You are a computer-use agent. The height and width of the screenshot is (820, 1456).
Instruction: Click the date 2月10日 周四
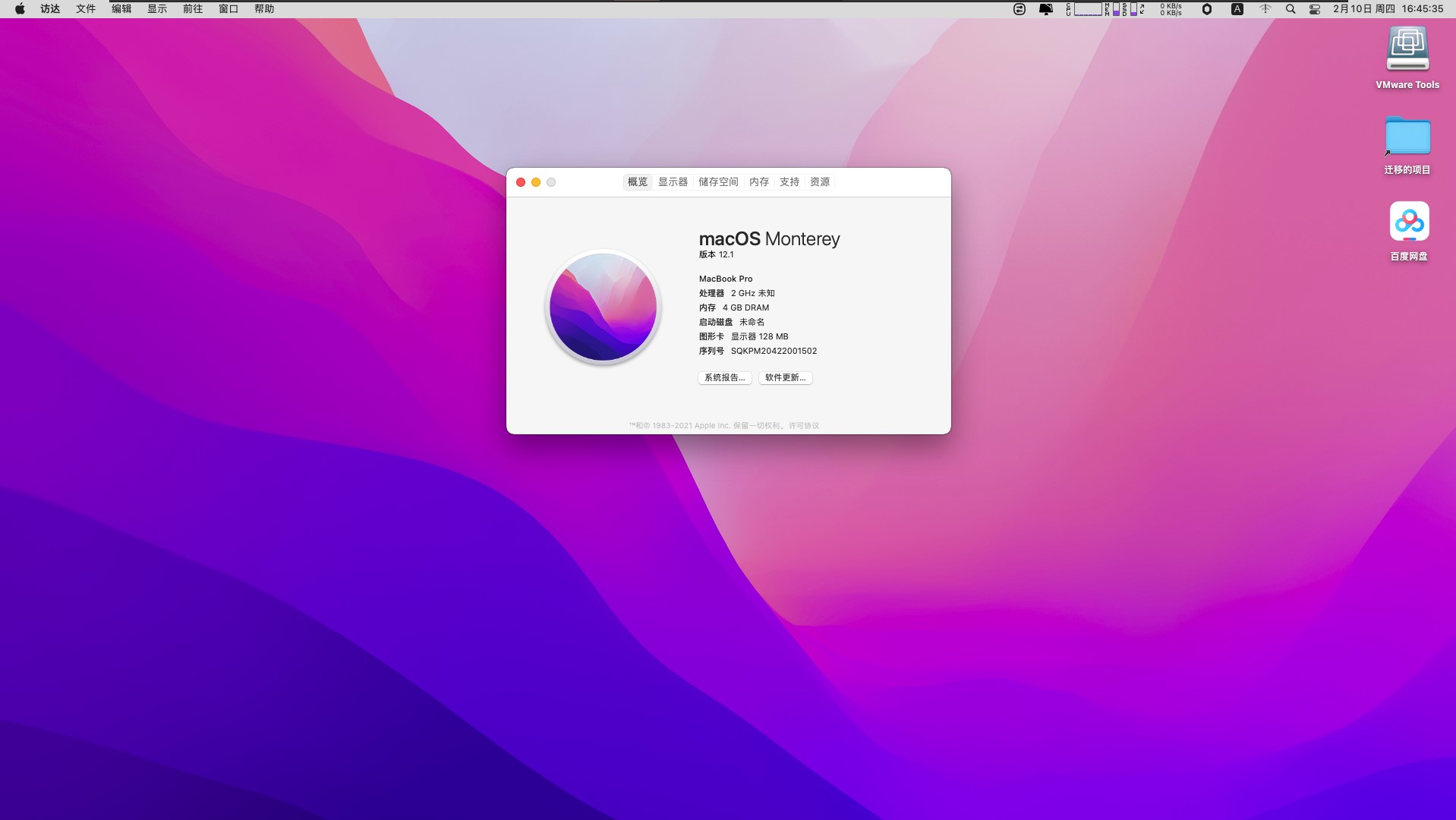tap(1364, 9)
